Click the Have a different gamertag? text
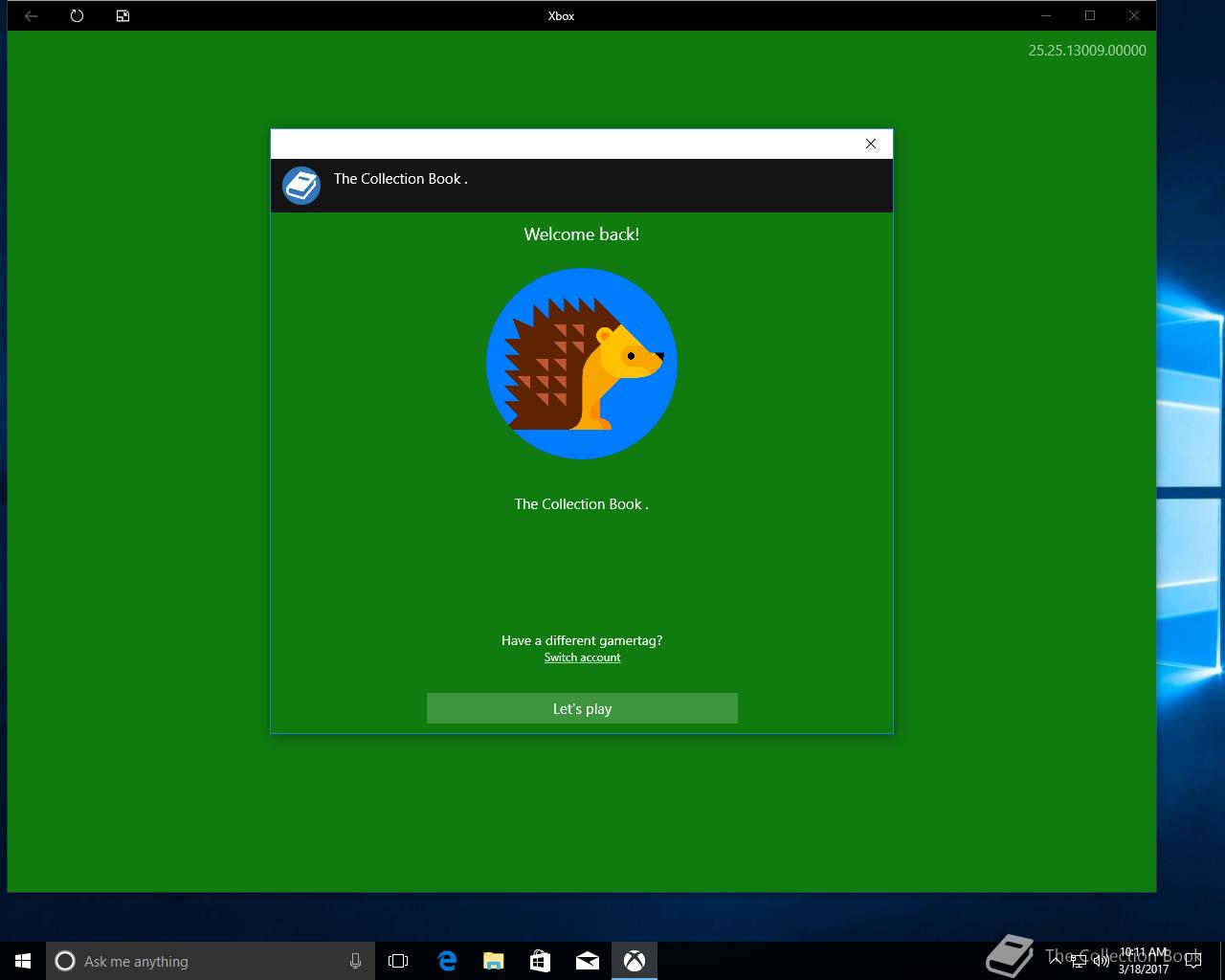Viewport: 1225px width, 980px height. click(582, 640)
